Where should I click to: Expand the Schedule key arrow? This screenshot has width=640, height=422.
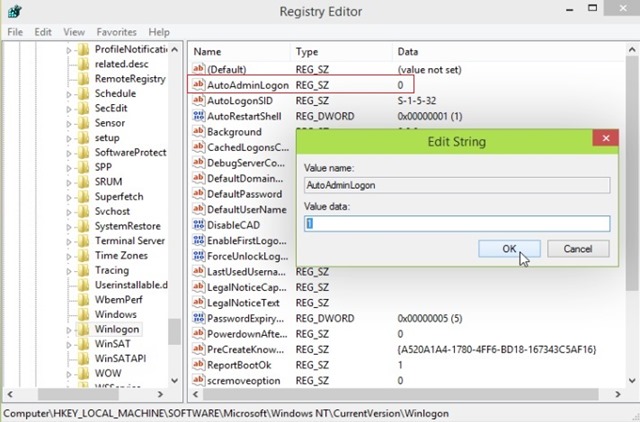(x=69, y=94)
